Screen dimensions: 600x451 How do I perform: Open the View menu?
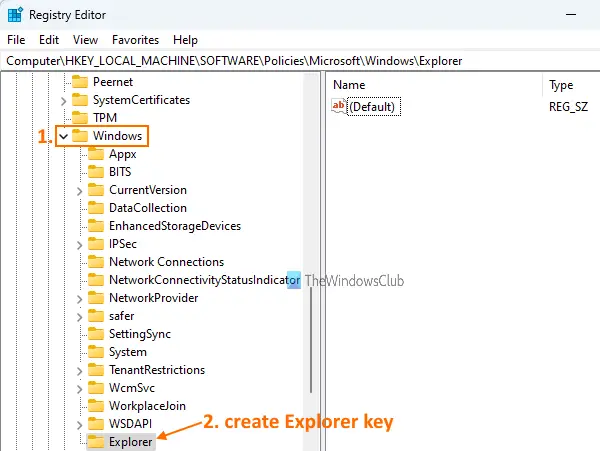click(85, 40)
